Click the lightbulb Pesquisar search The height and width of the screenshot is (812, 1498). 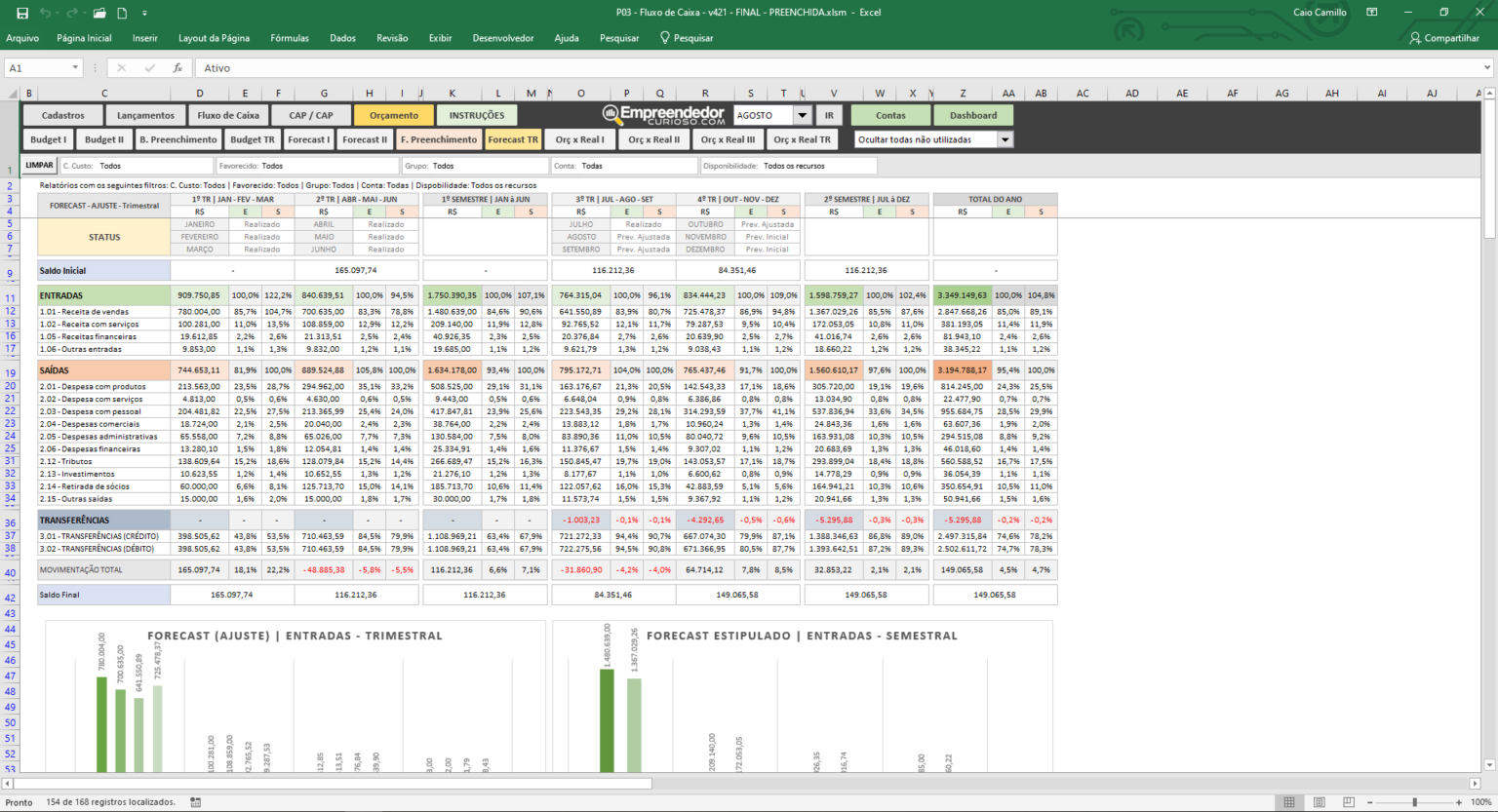687,38
